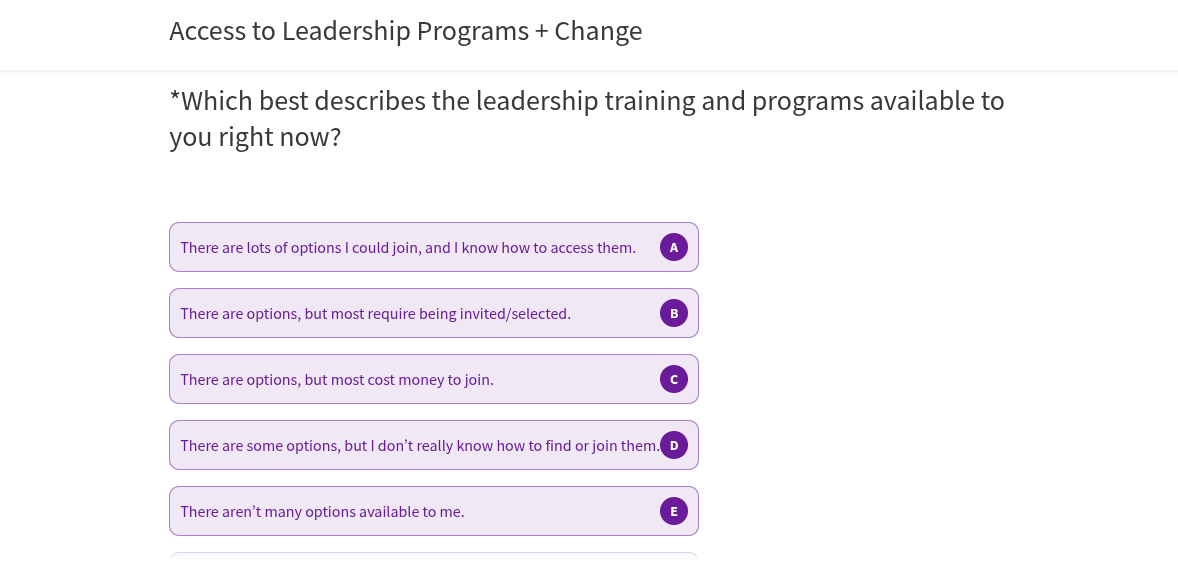Click the leadership training question heading text
Screen dimensions: 1178x564
(586, 102)
